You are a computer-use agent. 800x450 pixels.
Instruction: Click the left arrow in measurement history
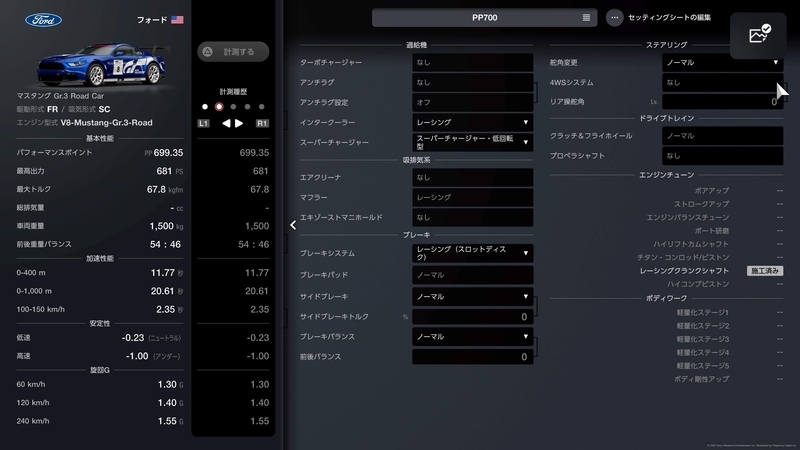(226, 123)
